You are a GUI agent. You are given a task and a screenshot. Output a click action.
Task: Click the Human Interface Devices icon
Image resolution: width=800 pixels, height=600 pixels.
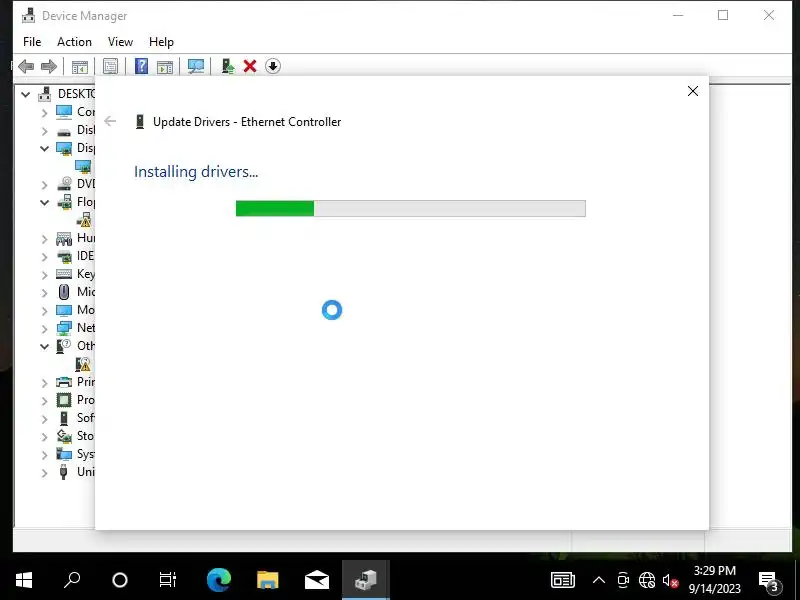(64, 238)
